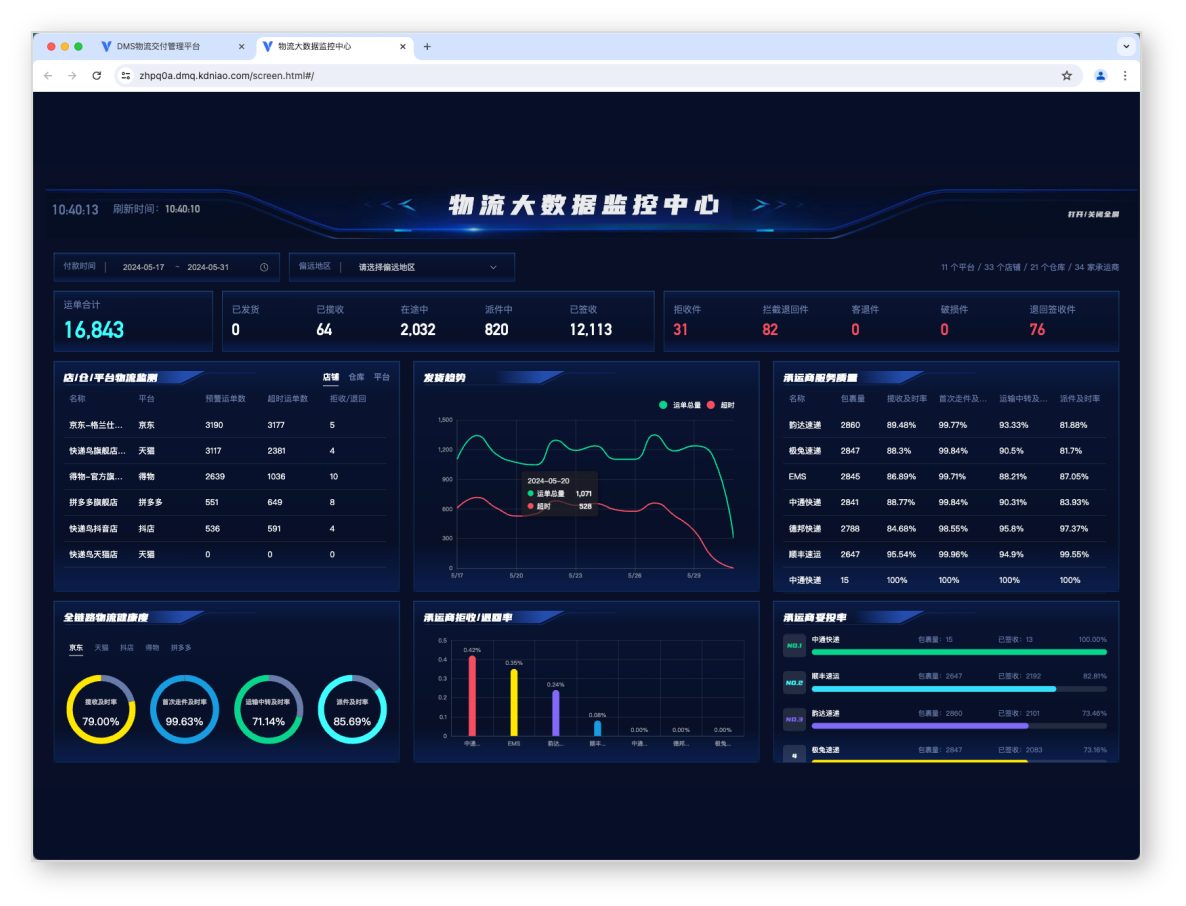This screenshot has height=906, width=1186.
Task: Click the clock icon in date range field
Action: [264, 267]
